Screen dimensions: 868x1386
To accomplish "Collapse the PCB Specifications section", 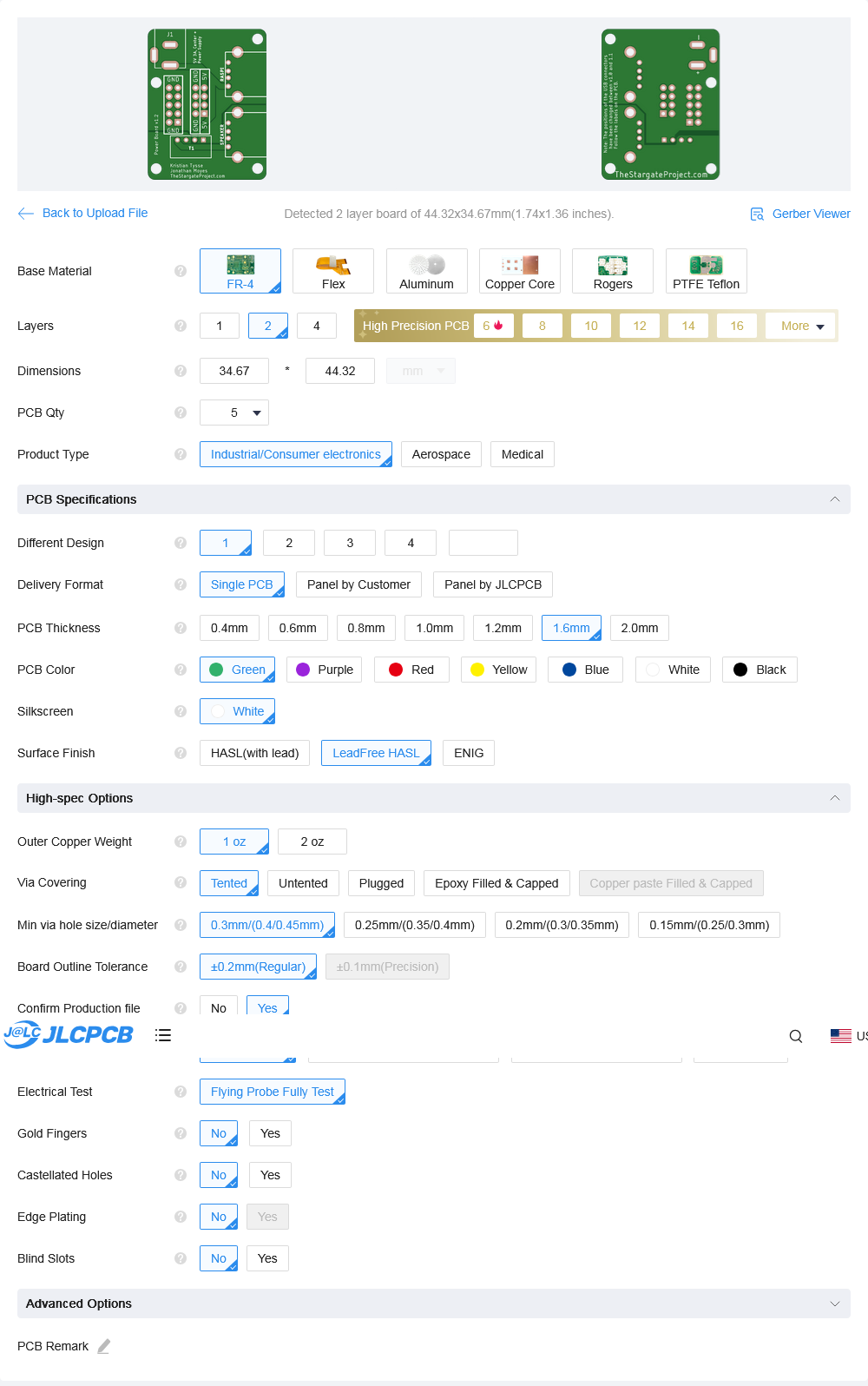I will pyautogui.click(x=834, y=499).
